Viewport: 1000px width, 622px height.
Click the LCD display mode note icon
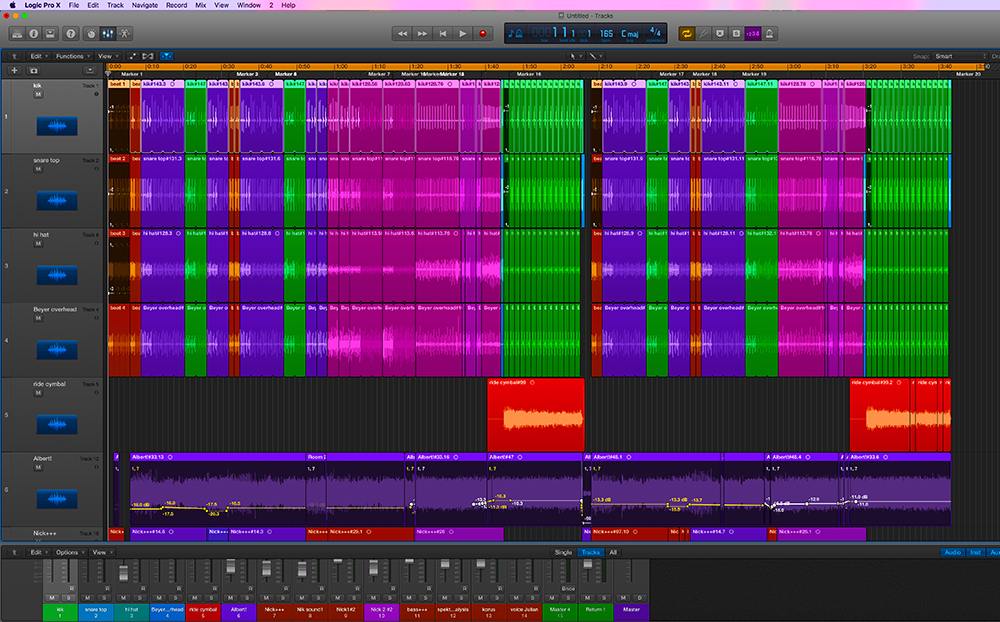515,33
